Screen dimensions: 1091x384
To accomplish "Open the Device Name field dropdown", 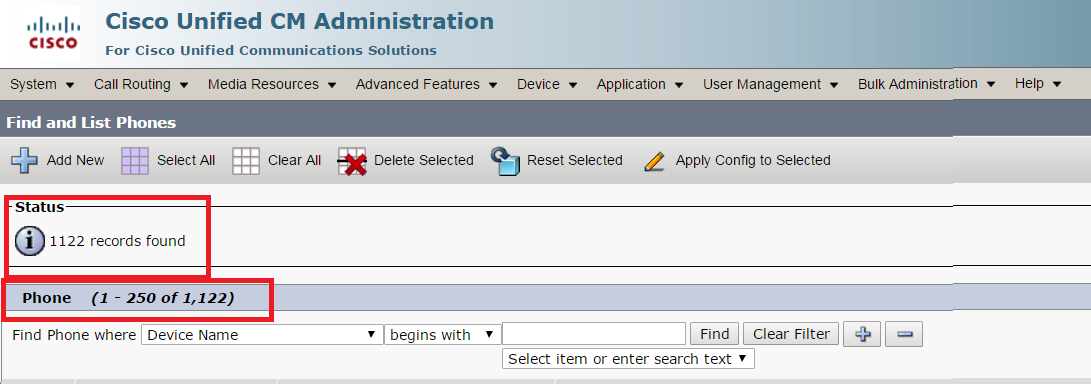I will (262, 335).
